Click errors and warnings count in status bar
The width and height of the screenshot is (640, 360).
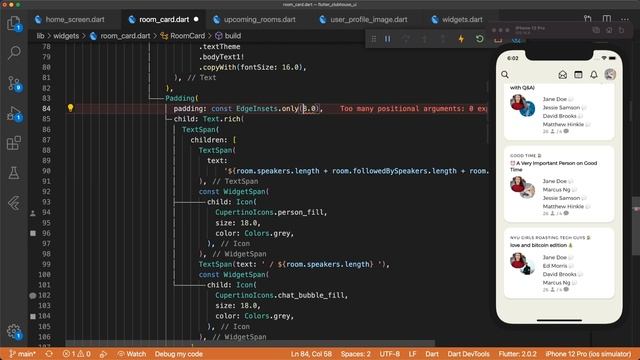(76, 354)
